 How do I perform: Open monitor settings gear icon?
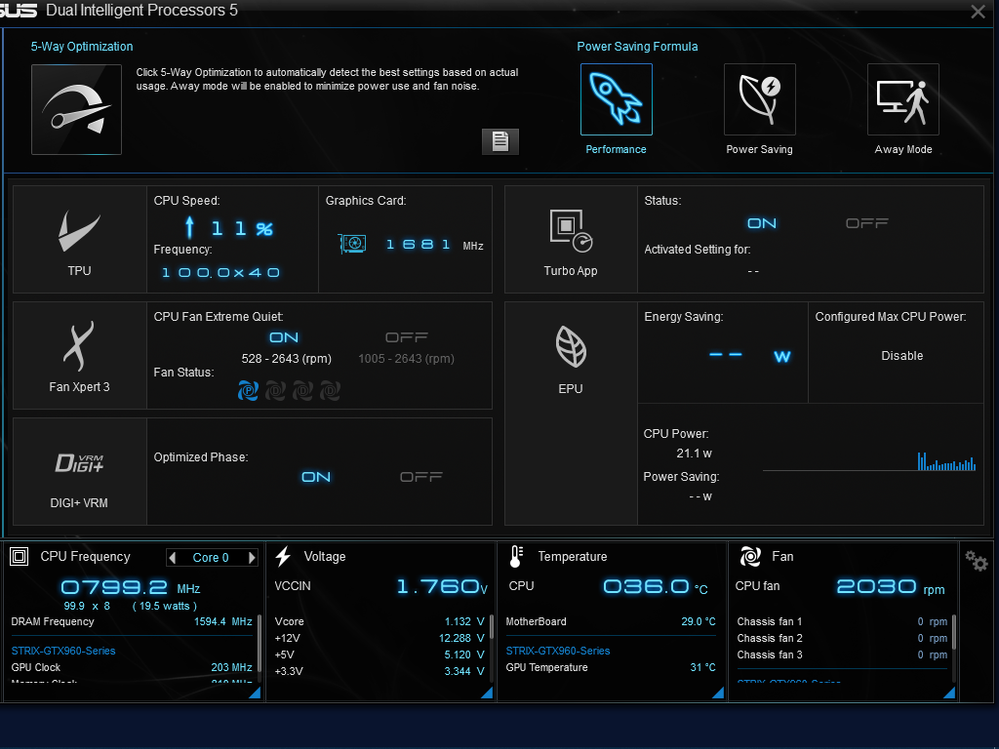(x=976, y=561)
